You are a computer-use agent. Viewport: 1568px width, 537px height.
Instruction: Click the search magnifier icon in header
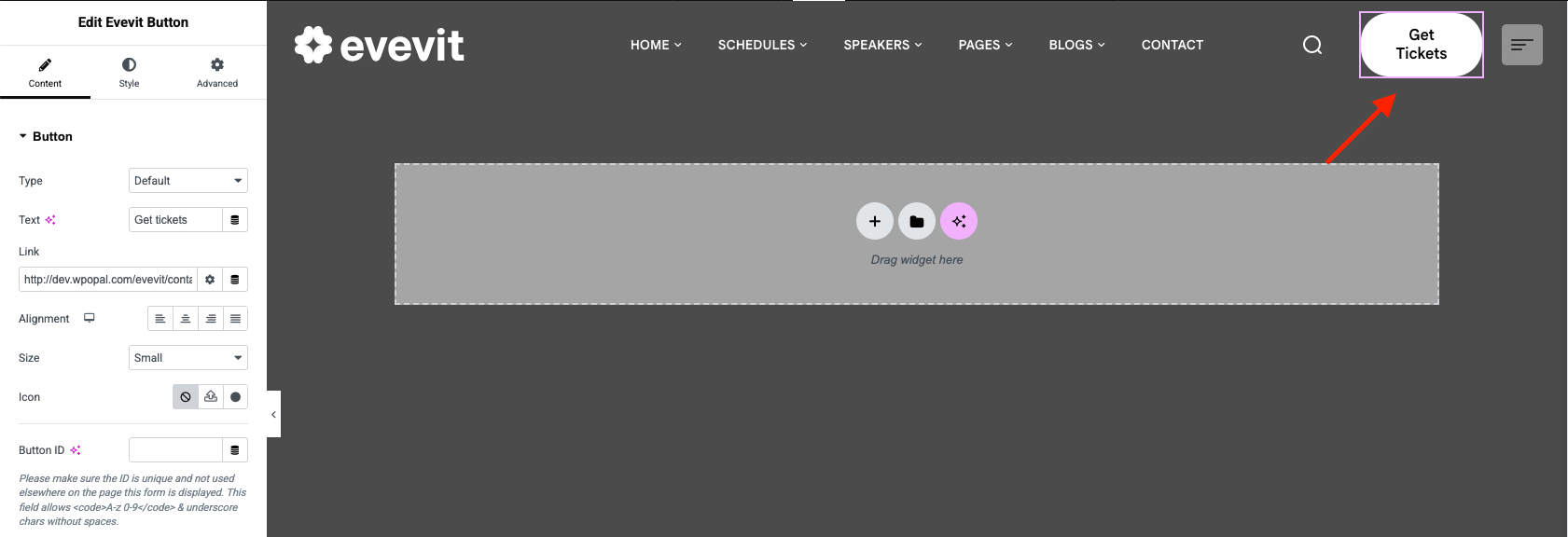click(1311, 45)
